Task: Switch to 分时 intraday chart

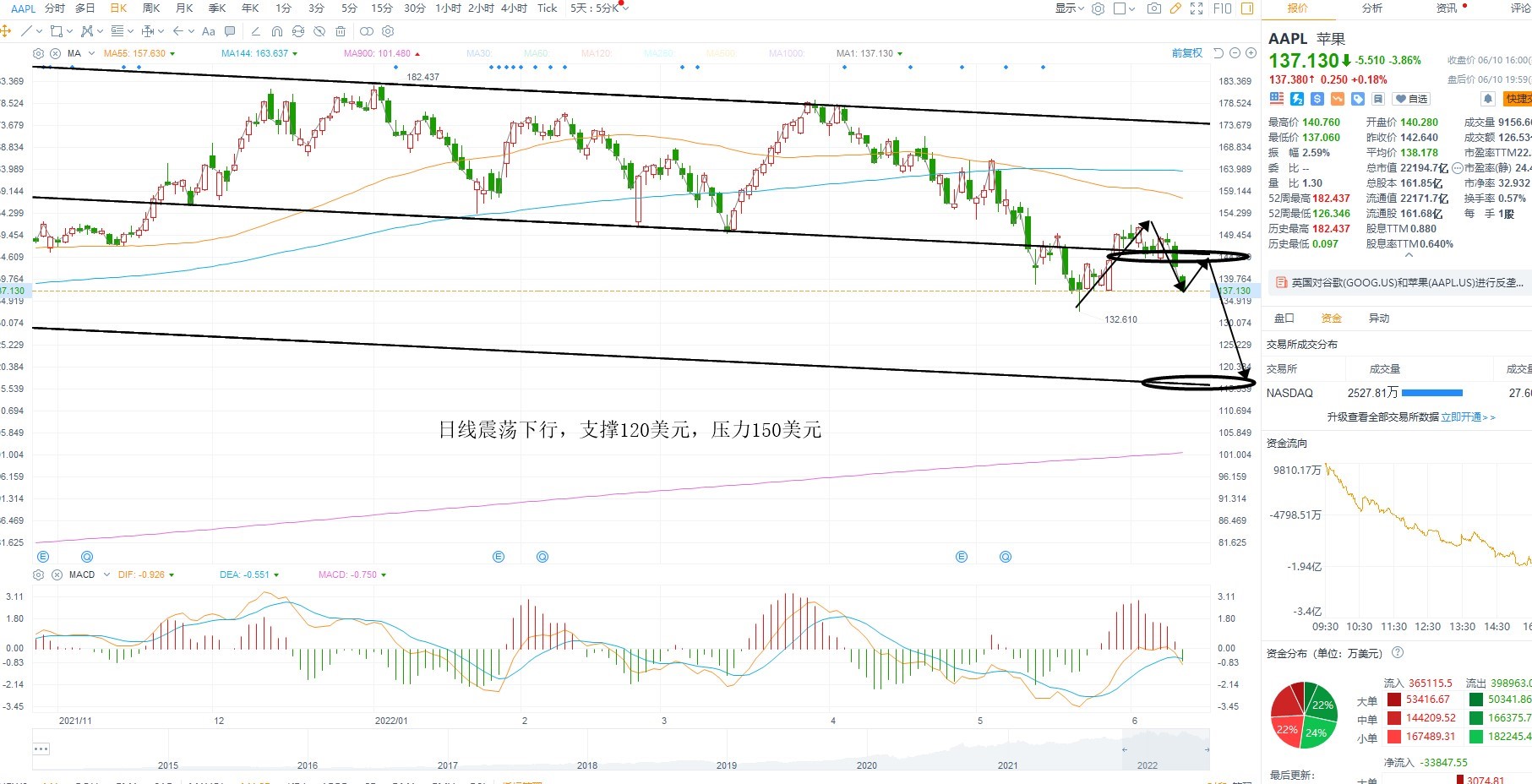Action: click(x=55, y=8)
